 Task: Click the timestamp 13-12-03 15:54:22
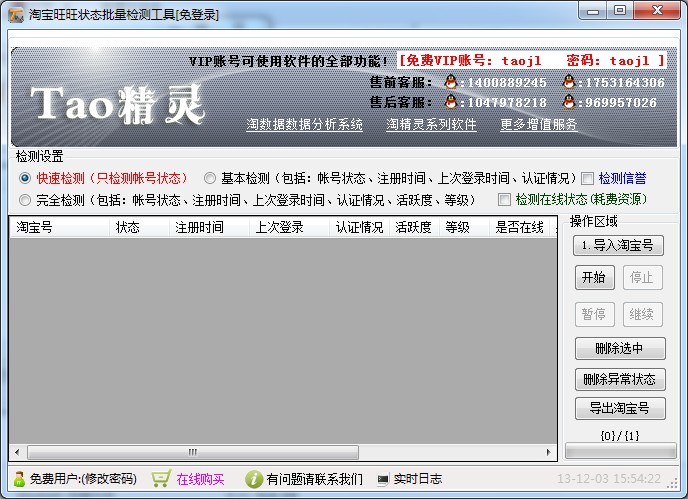tap(609, 479)
